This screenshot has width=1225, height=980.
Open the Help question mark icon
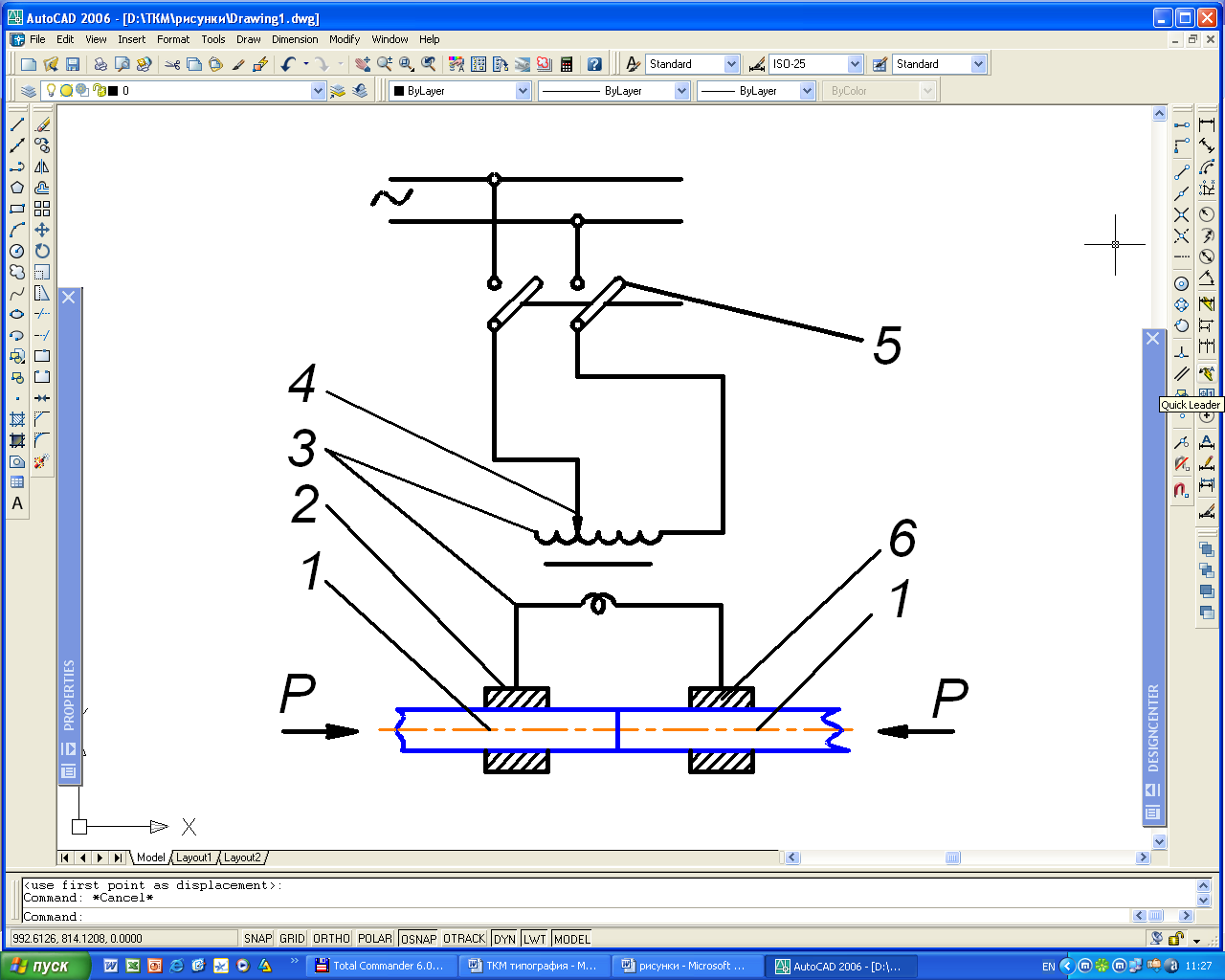594,64
